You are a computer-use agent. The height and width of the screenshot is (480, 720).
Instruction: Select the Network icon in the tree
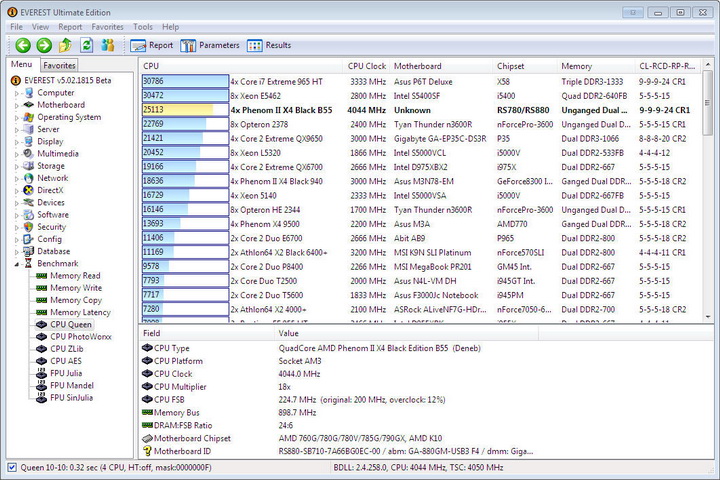tap(29, 178)
